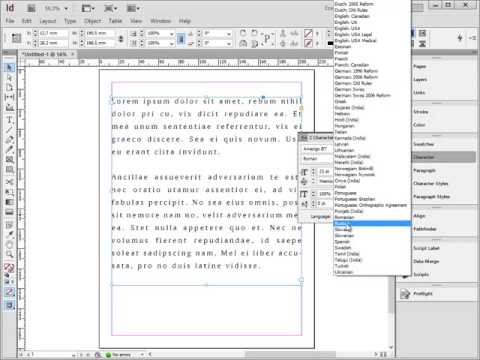
Task: Open the Object menu
Action: 92,21
